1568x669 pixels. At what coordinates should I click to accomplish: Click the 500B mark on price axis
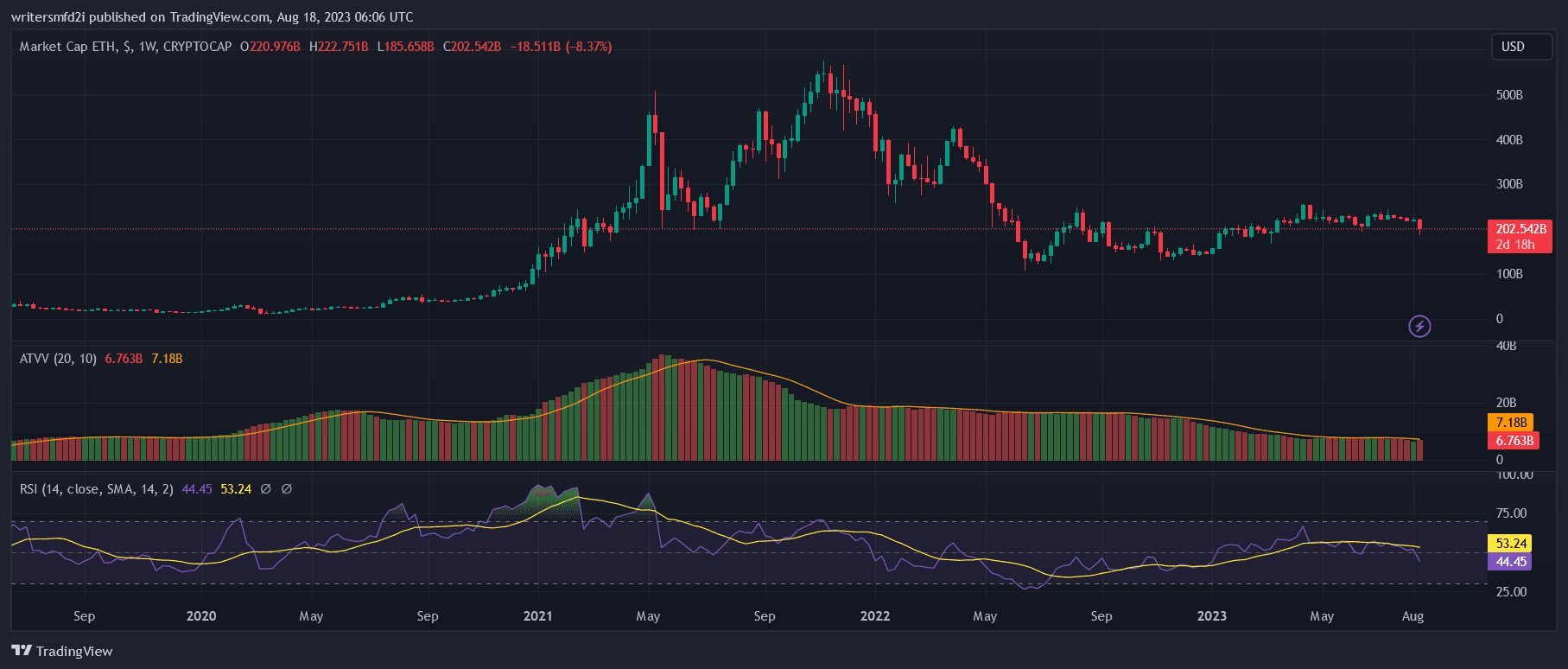[1509, 95]
